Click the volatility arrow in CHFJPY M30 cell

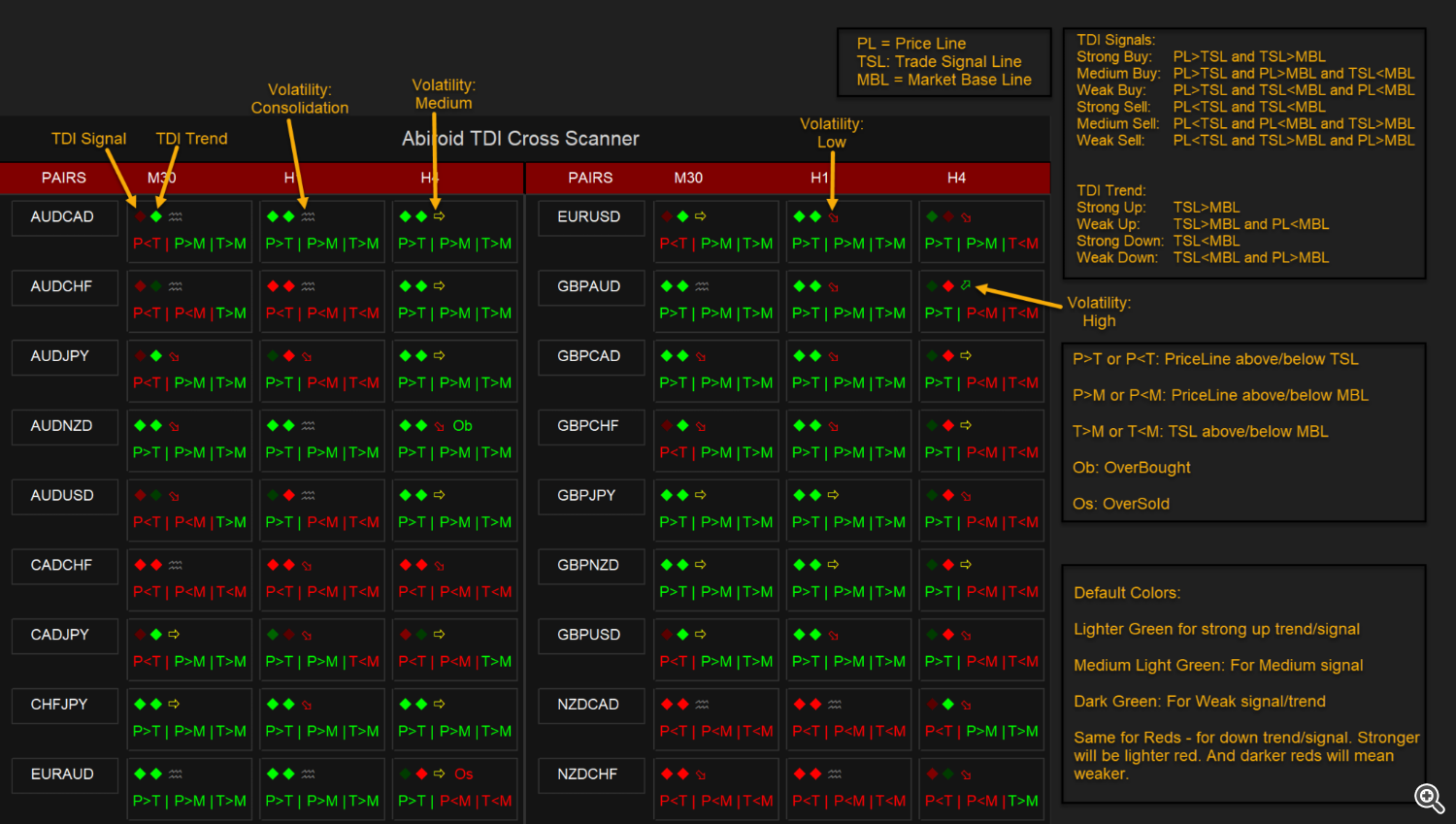pos(174,705)
